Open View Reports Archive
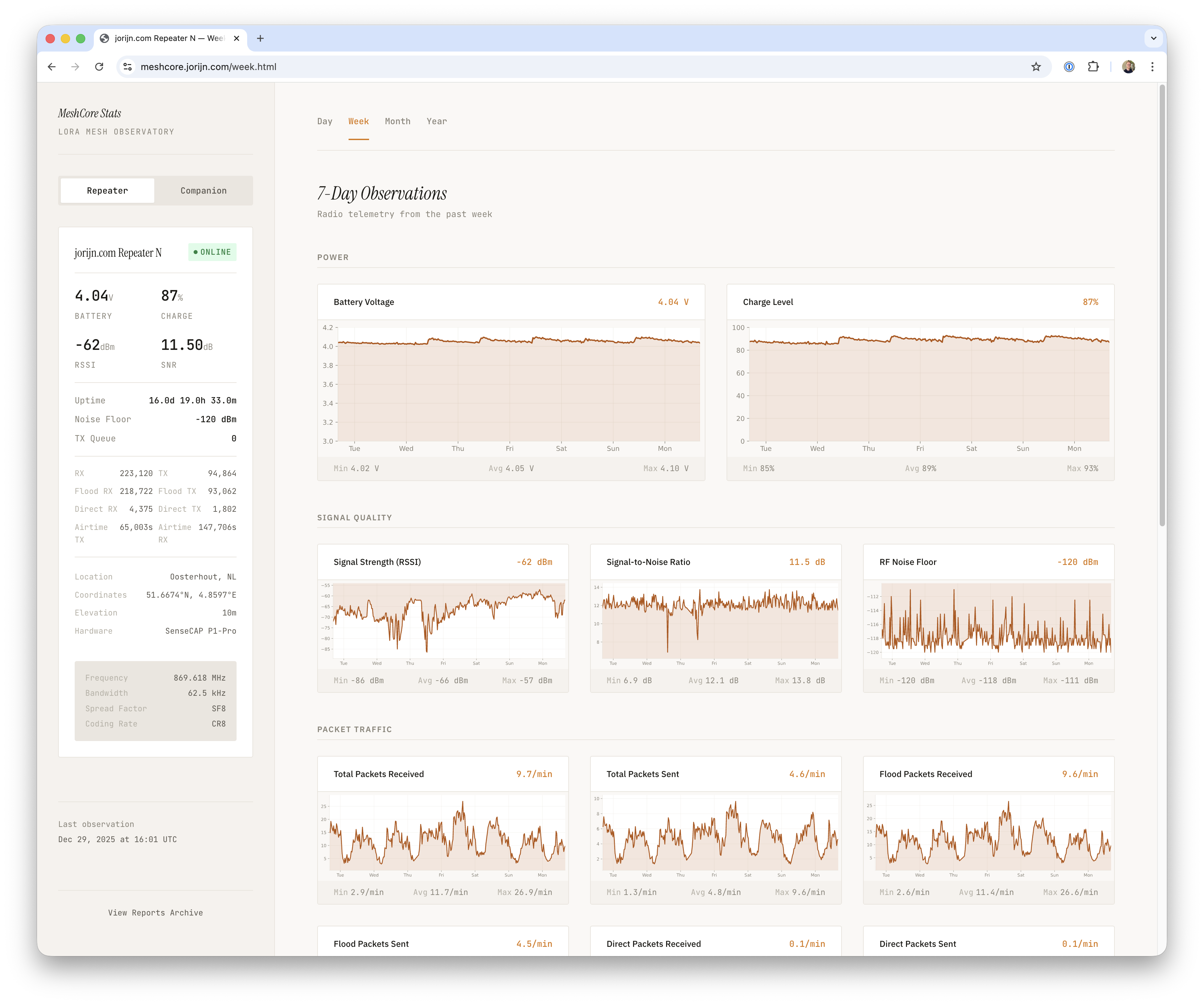Viewport: 1204px width, 1005px height. point(155,913)
